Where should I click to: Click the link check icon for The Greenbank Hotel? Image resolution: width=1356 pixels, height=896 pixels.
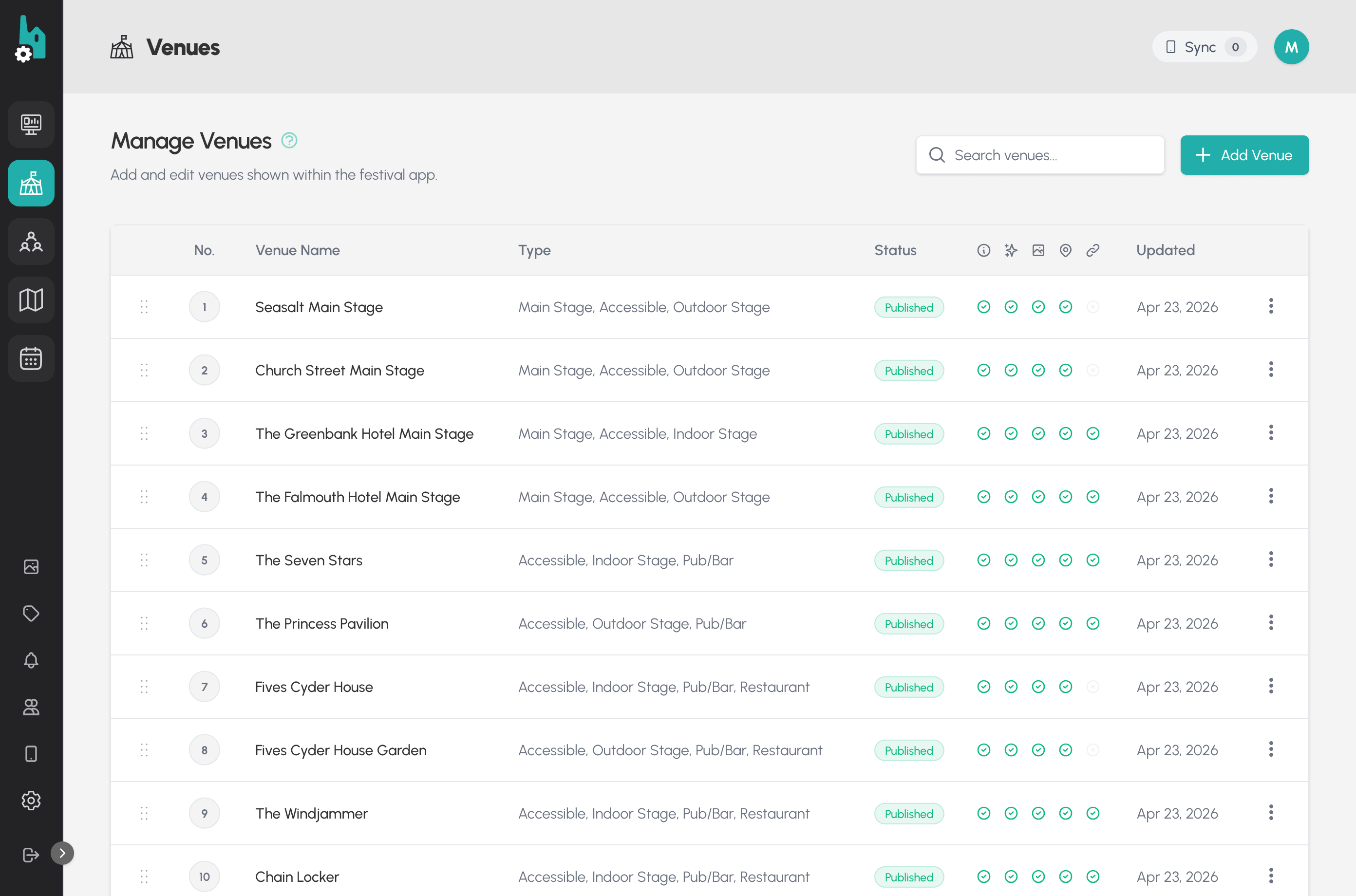(x=1092, y=434)
